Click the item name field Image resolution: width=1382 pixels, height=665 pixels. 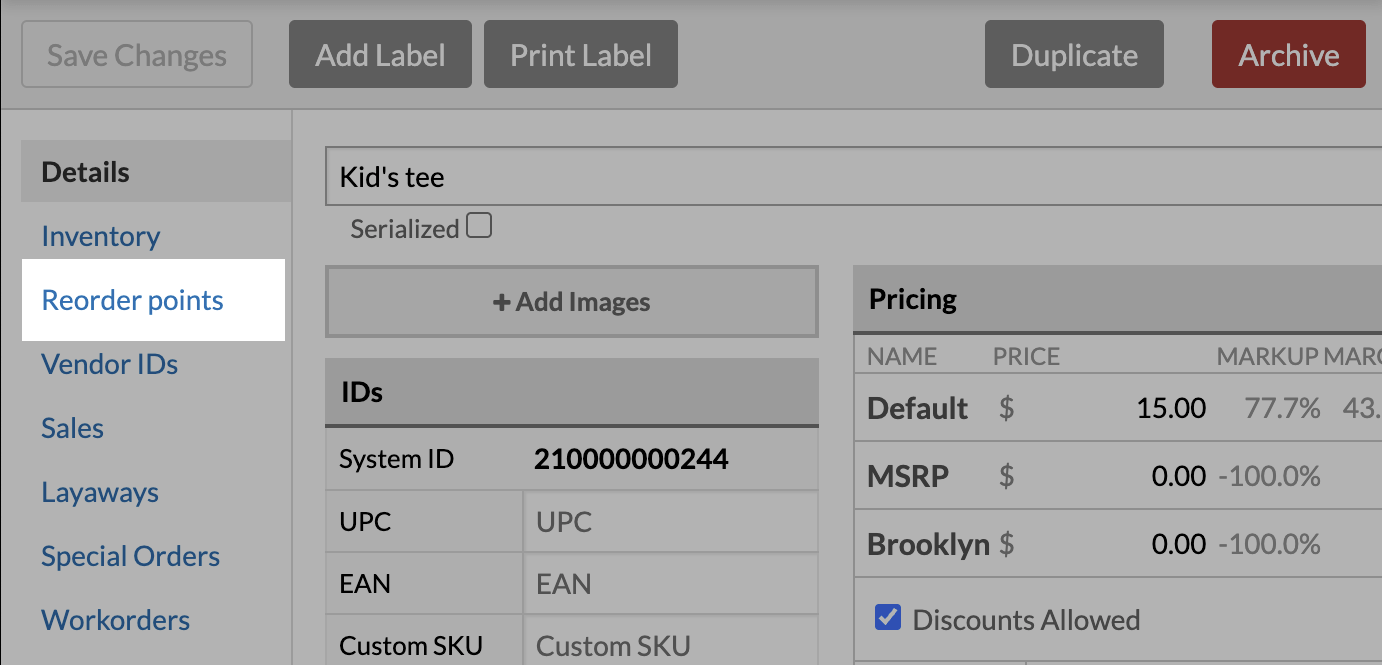(850, 177)
